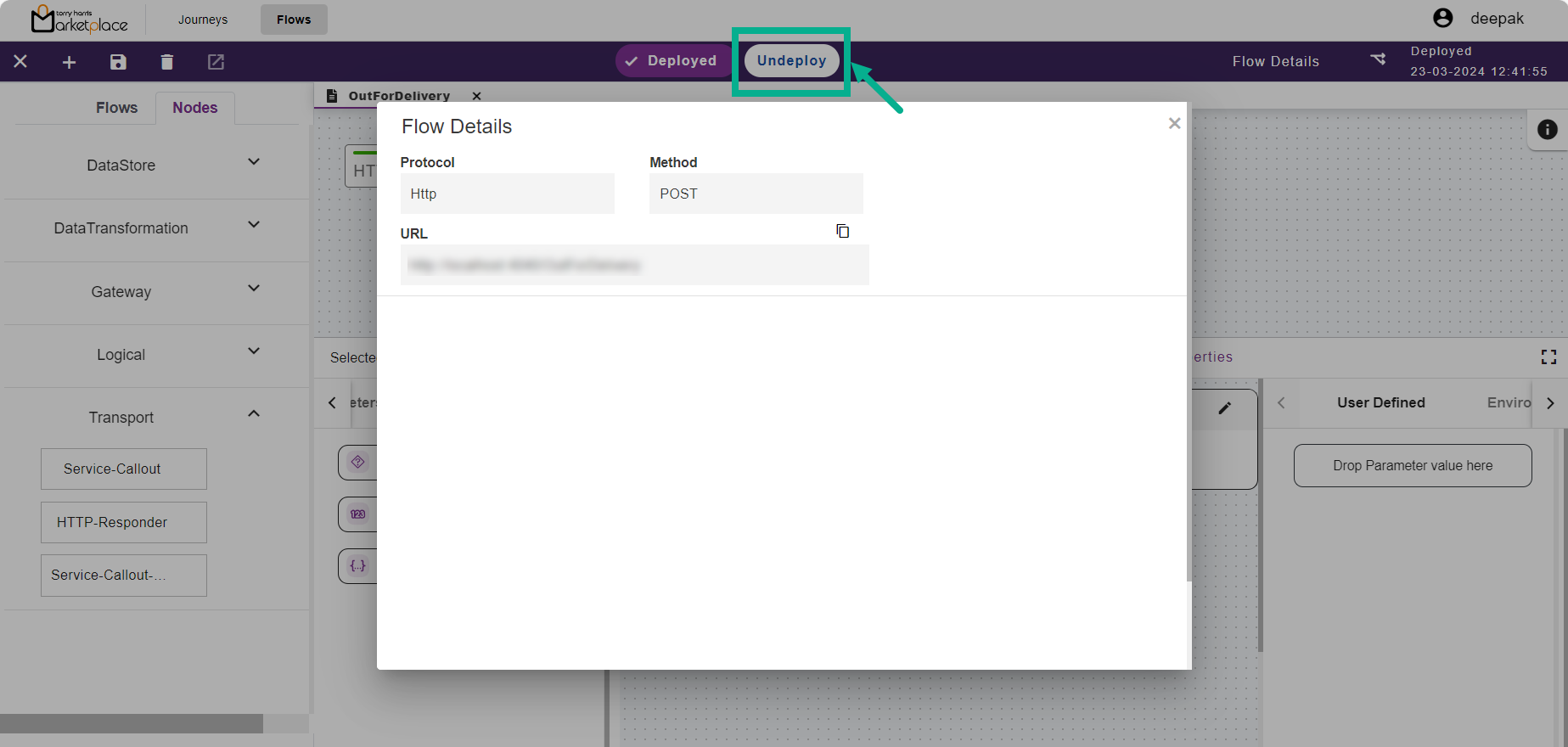The width and height of the screenshot is (1568, 747).
Task: Open the Journeys menu item
Action: pyautogui.click(x=203, y=20)
